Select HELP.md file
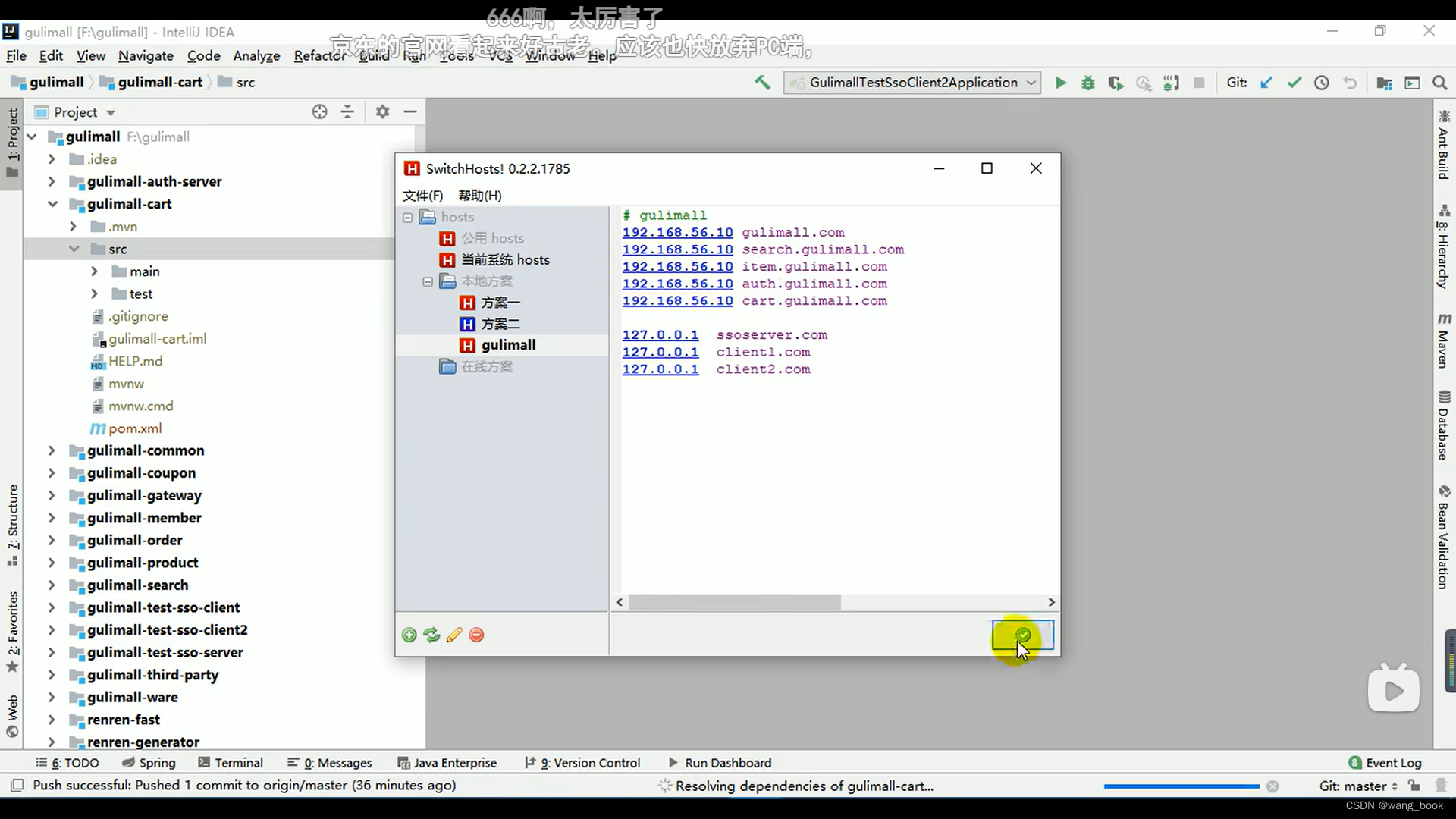1456x819 pixels. point(127,362)
